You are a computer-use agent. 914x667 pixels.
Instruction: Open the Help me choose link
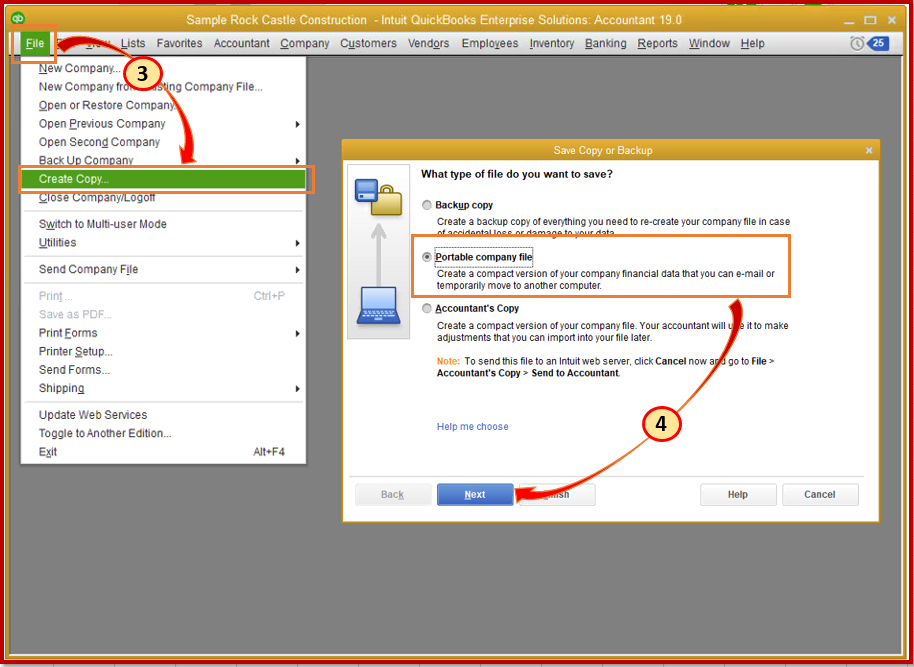[x=473, y=427]
